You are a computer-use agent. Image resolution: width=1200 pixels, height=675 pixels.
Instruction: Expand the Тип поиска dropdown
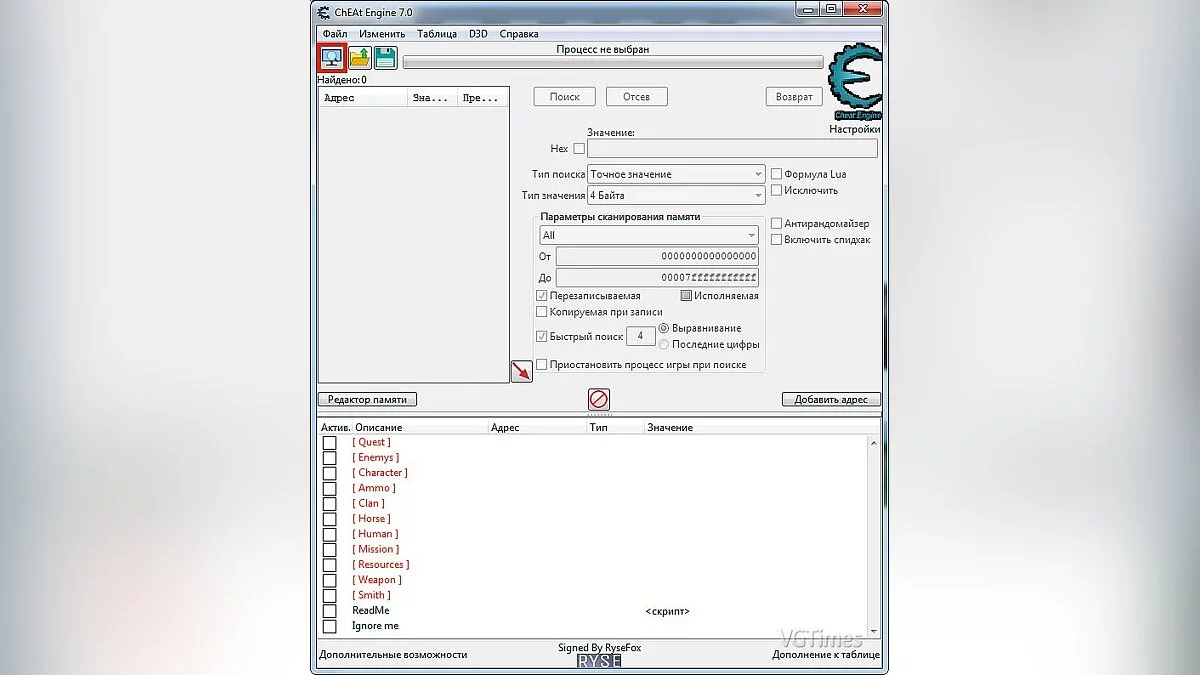(676, 174)
